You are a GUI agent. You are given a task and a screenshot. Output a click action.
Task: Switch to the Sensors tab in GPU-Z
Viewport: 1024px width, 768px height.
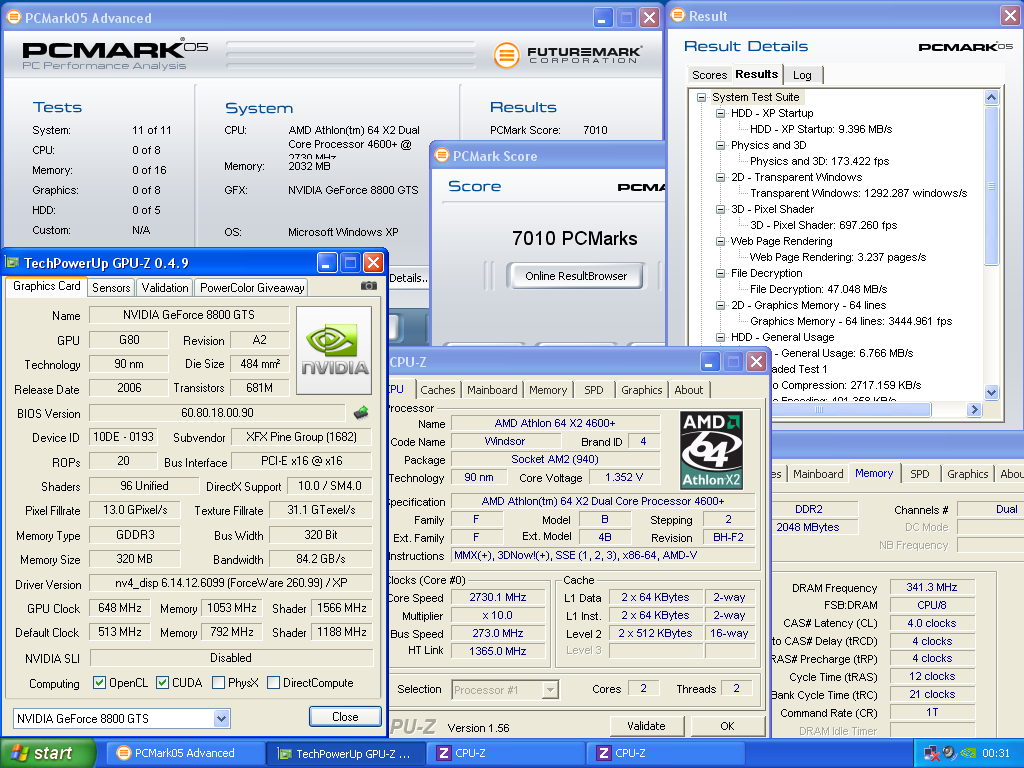[111, 287]
